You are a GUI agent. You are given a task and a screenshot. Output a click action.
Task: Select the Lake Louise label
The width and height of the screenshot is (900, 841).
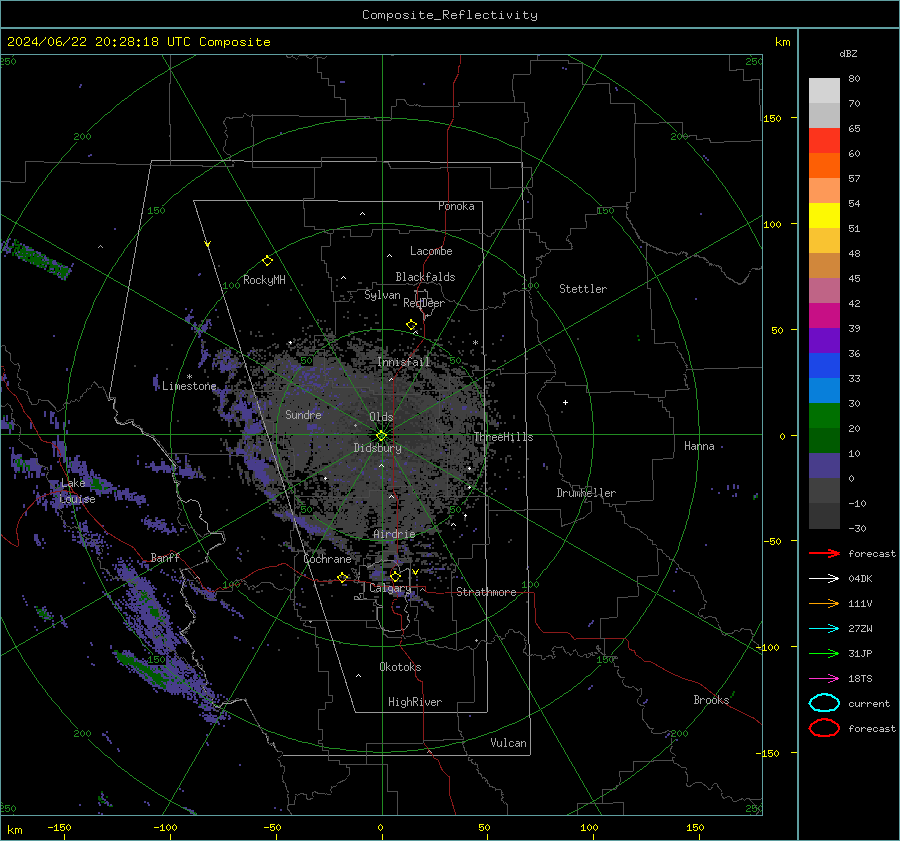[77, 491]
